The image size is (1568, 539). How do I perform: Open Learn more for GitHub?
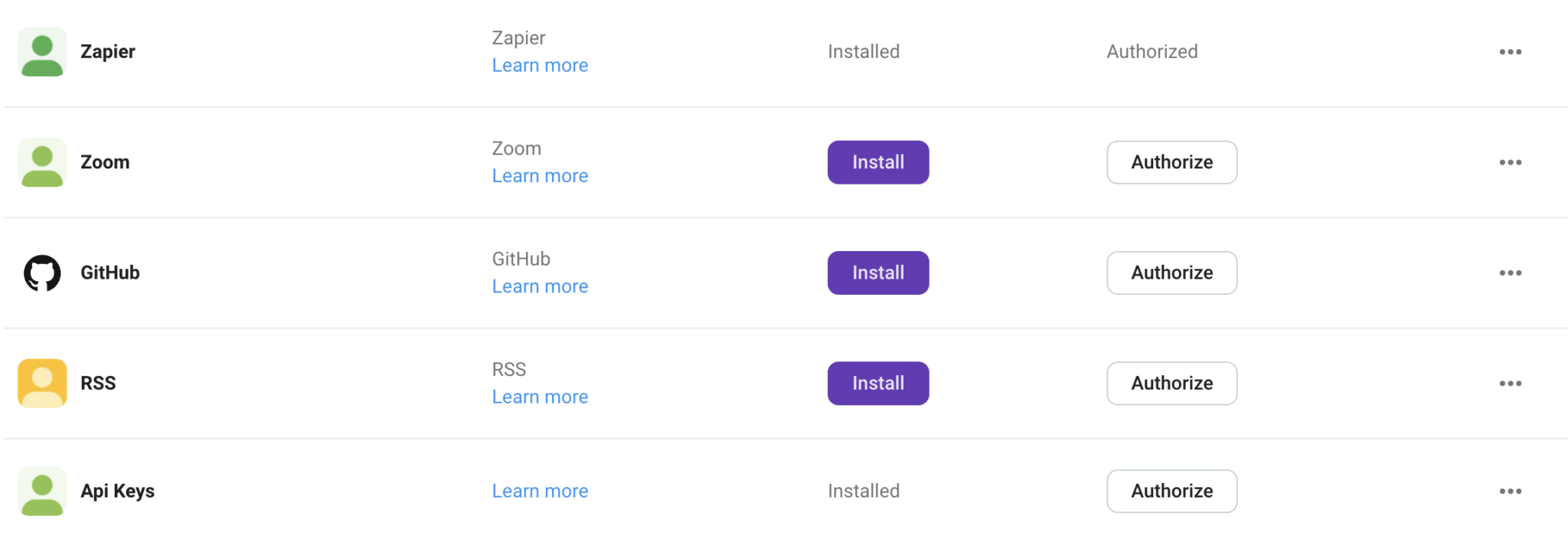point(540,286)
